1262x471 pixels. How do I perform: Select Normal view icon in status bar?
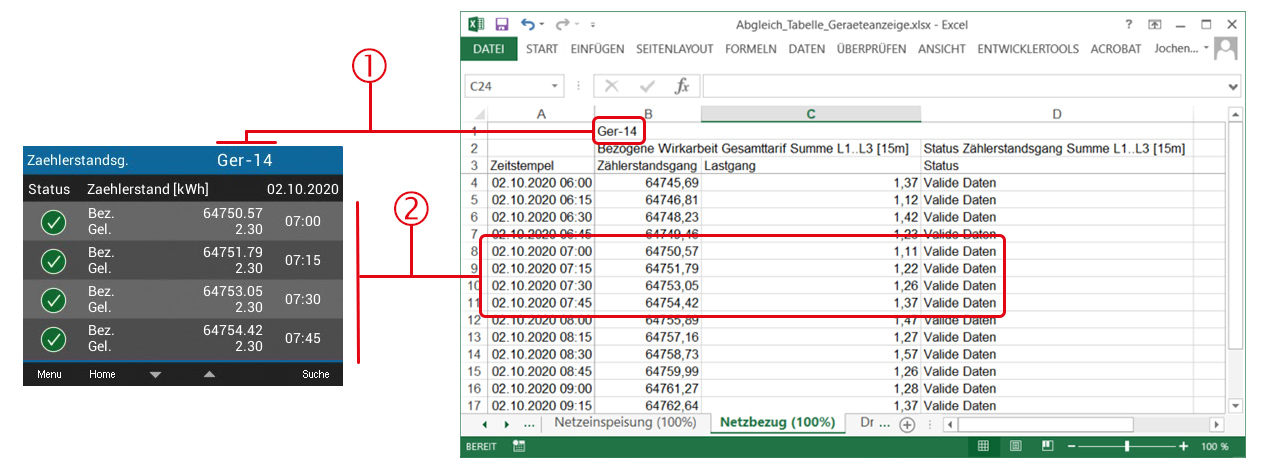click(x=983, y=446)
